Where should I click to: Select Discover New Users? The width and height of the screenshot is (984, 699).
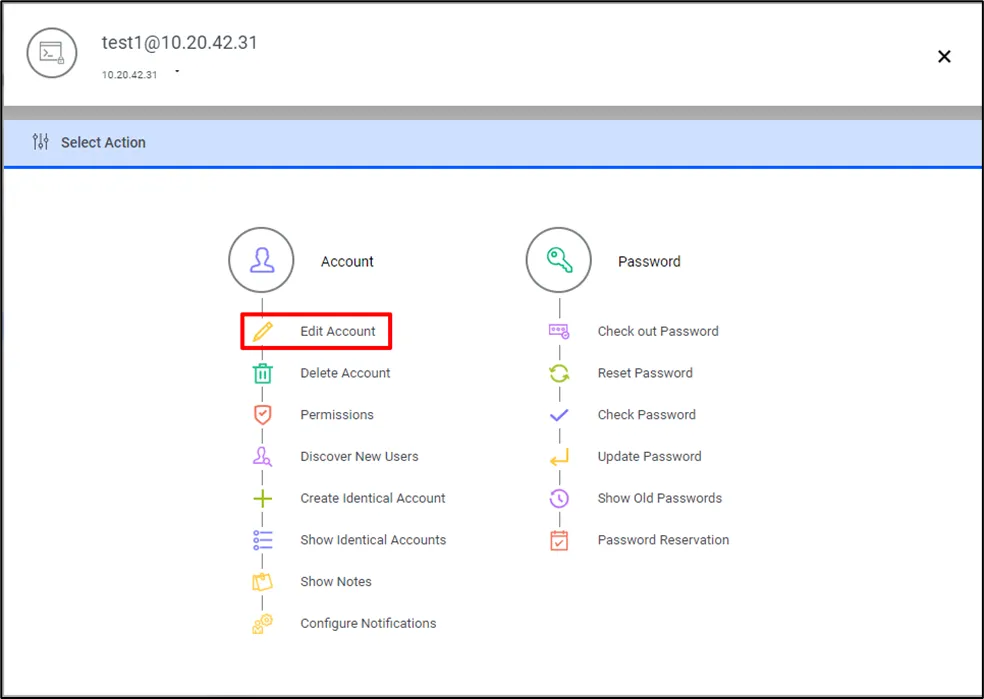tap(360, 456)
